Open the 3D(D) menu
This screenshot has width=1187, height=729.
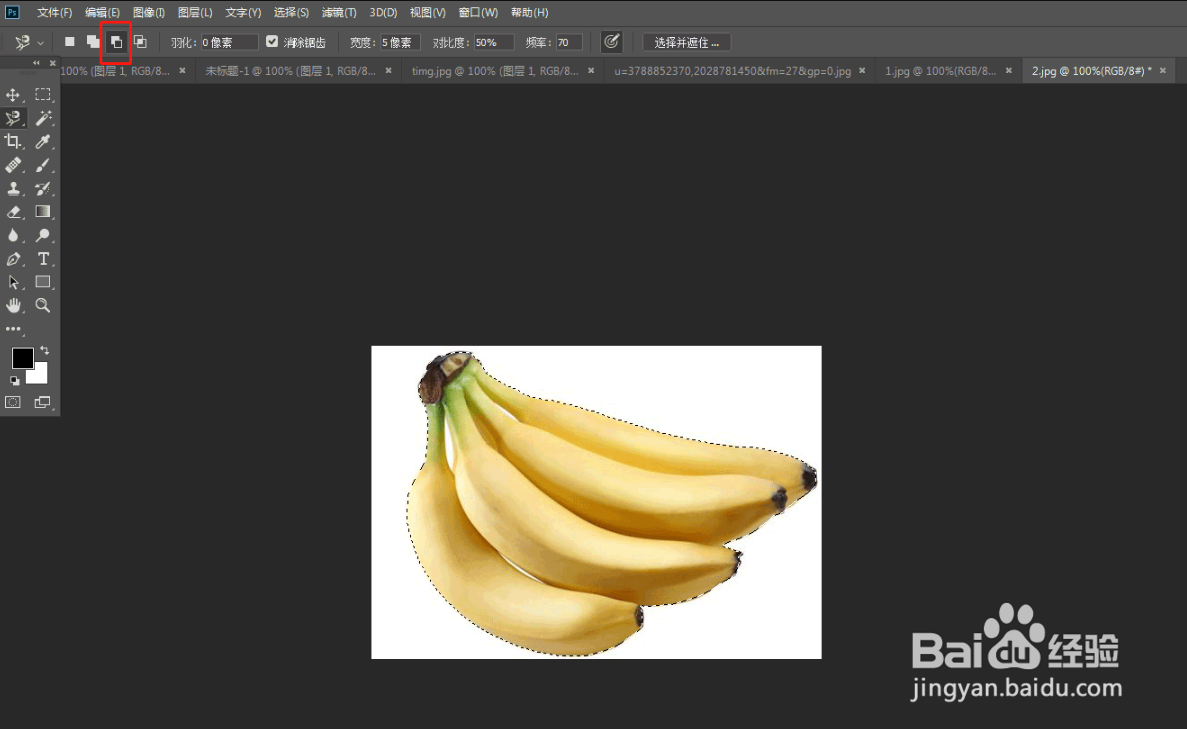click(383, 13)
